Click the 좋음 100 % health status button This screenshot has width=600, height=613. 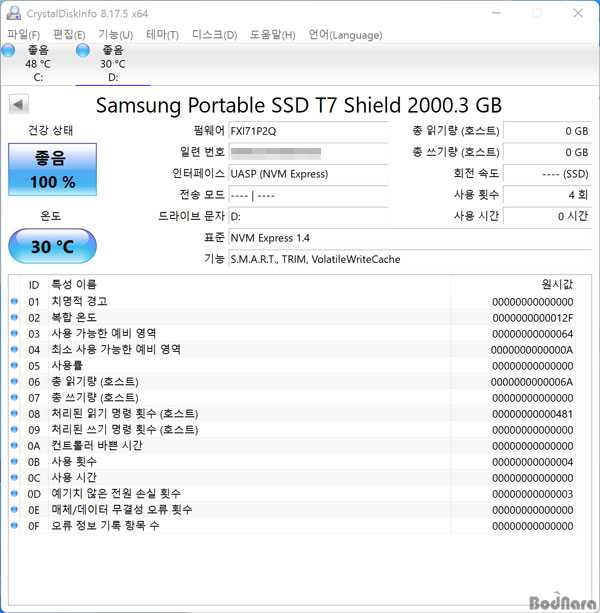(x=52, y=170)
